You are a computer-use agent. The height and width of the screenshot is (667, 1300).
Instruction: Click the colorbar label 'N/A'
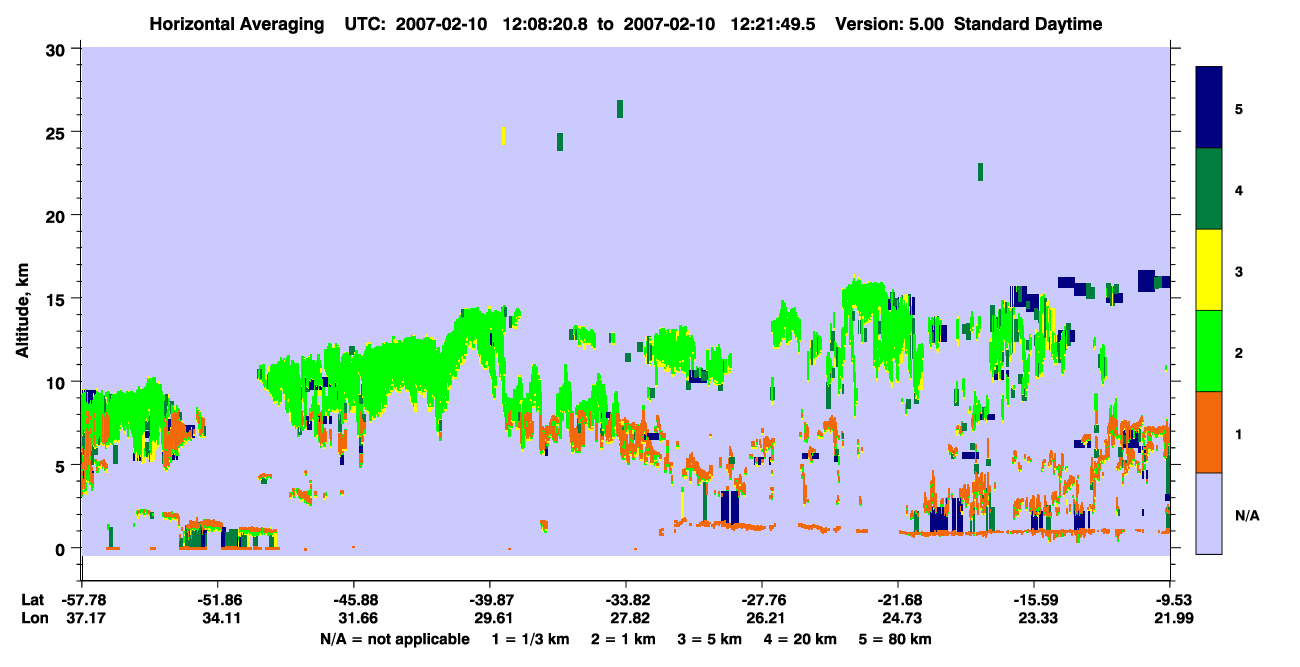pyautogui.click(x=1247, y=516)
